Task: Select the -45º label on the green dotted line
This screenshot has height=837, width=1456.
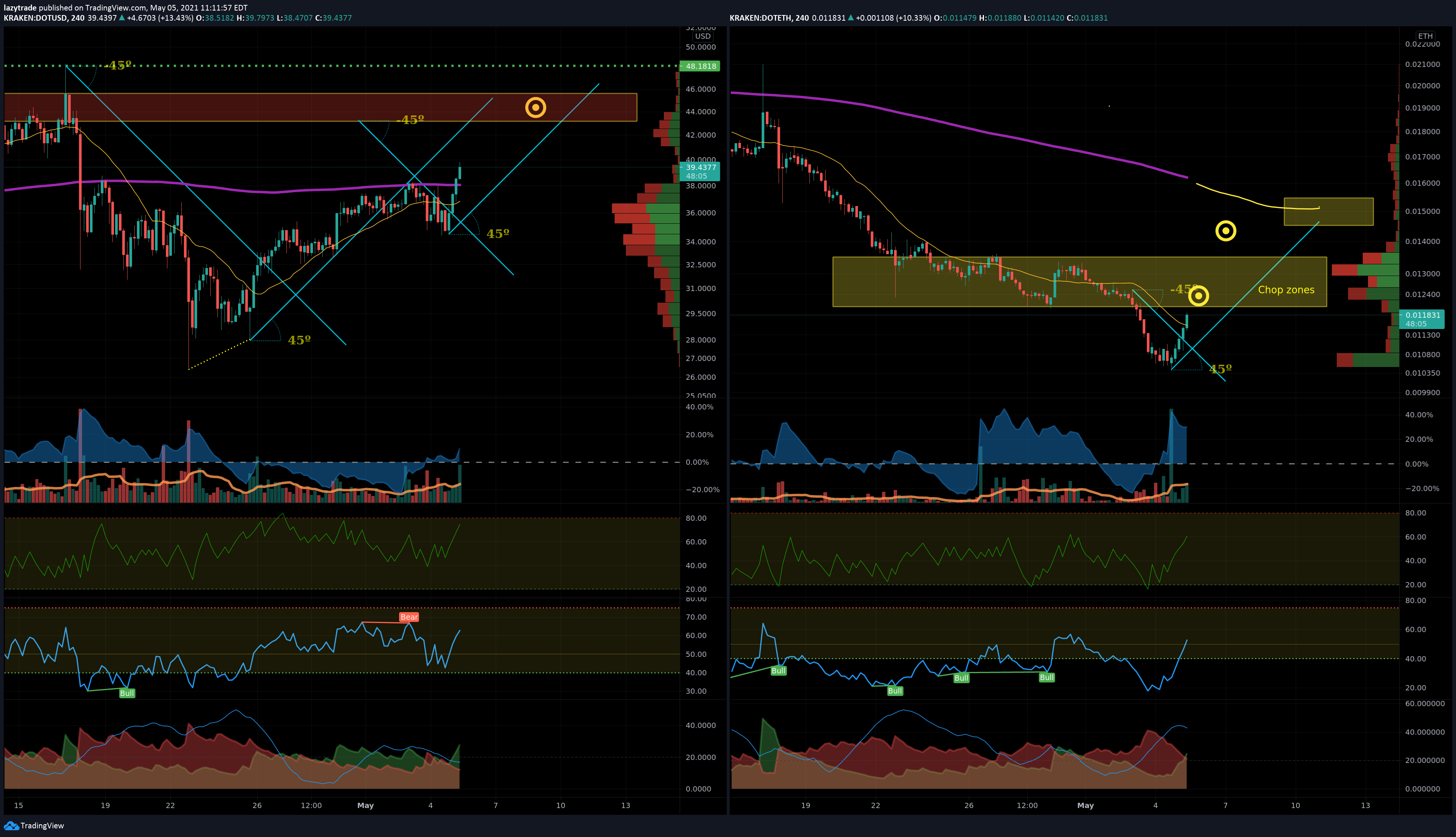Action: click(x=118, y=65)
